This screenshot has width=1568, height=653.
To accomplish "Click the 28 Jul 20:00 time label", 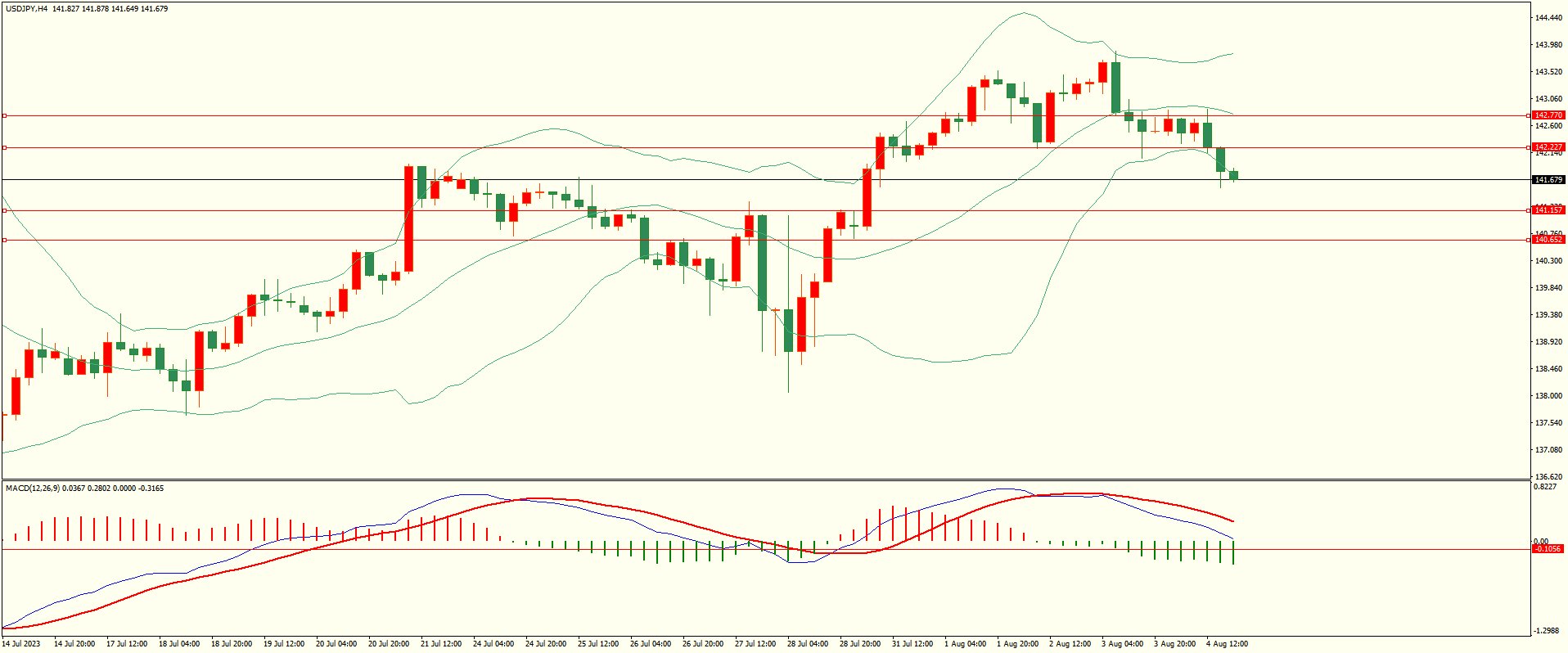I will coord(860,644).
